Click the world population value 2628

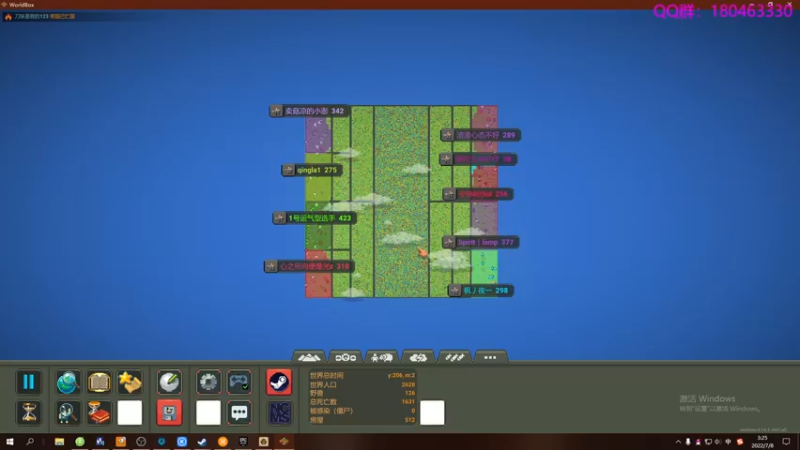click(x=408, y=384)
